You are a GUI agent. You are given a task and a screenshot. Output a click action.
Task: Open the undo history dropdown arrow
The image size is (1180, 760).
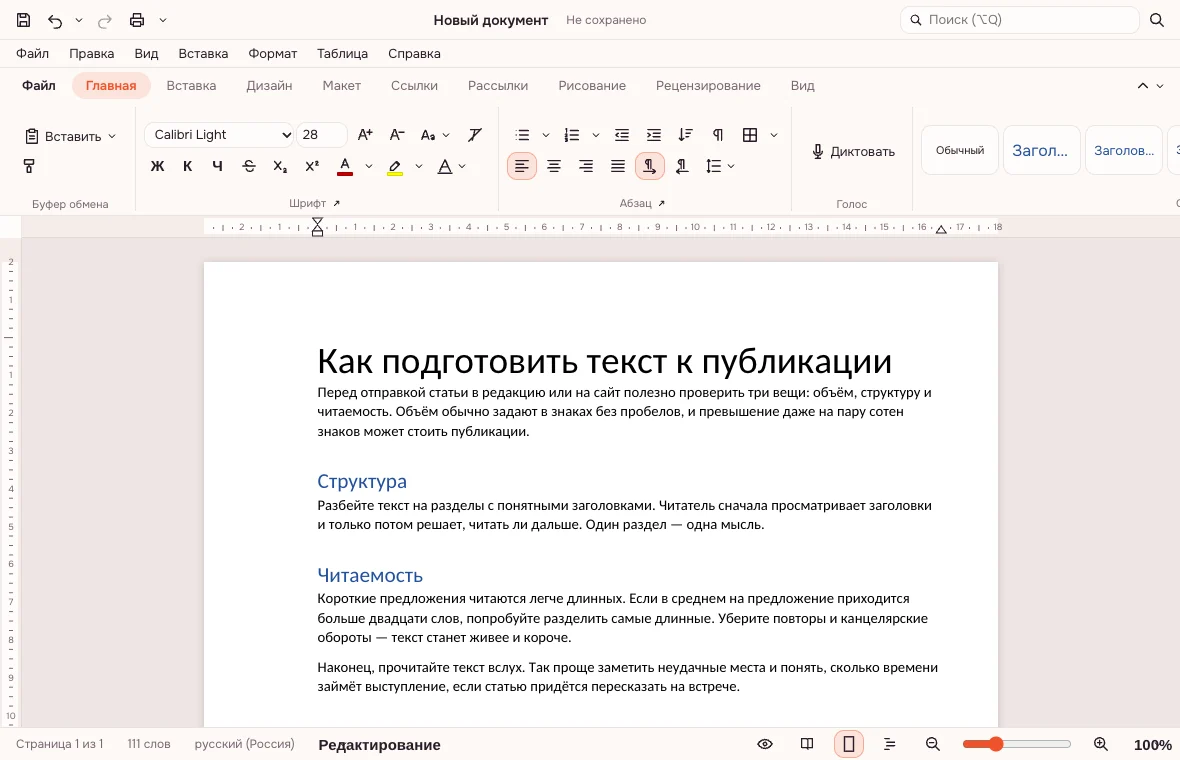tap(79, 20)
